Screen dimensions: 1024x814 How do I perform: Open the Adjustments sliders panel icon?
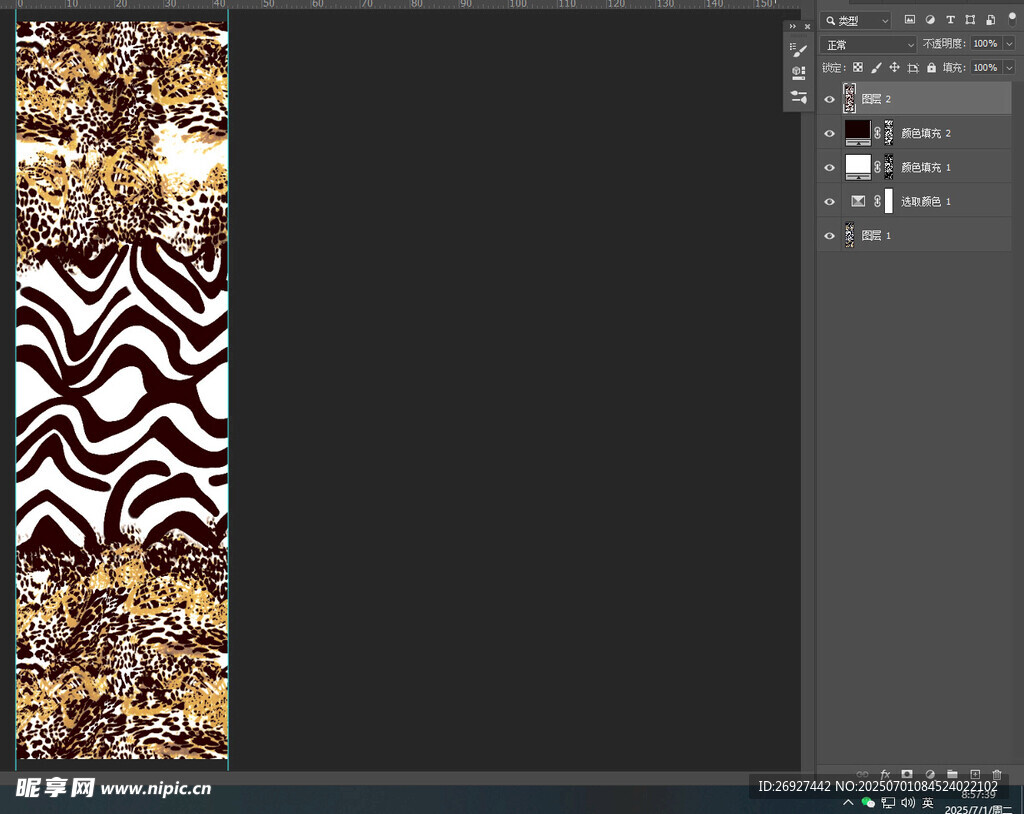click(x=798, y=97)
